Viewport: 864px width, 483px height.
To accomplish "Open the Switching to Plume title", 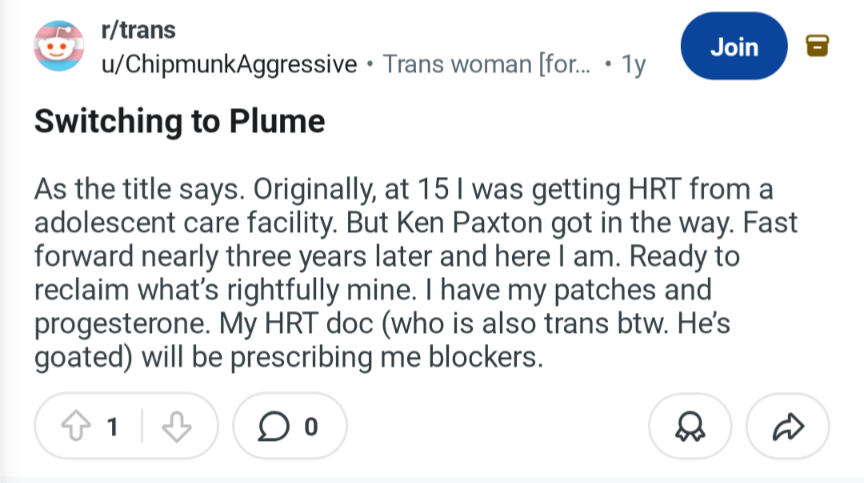I will click(180, 121).
